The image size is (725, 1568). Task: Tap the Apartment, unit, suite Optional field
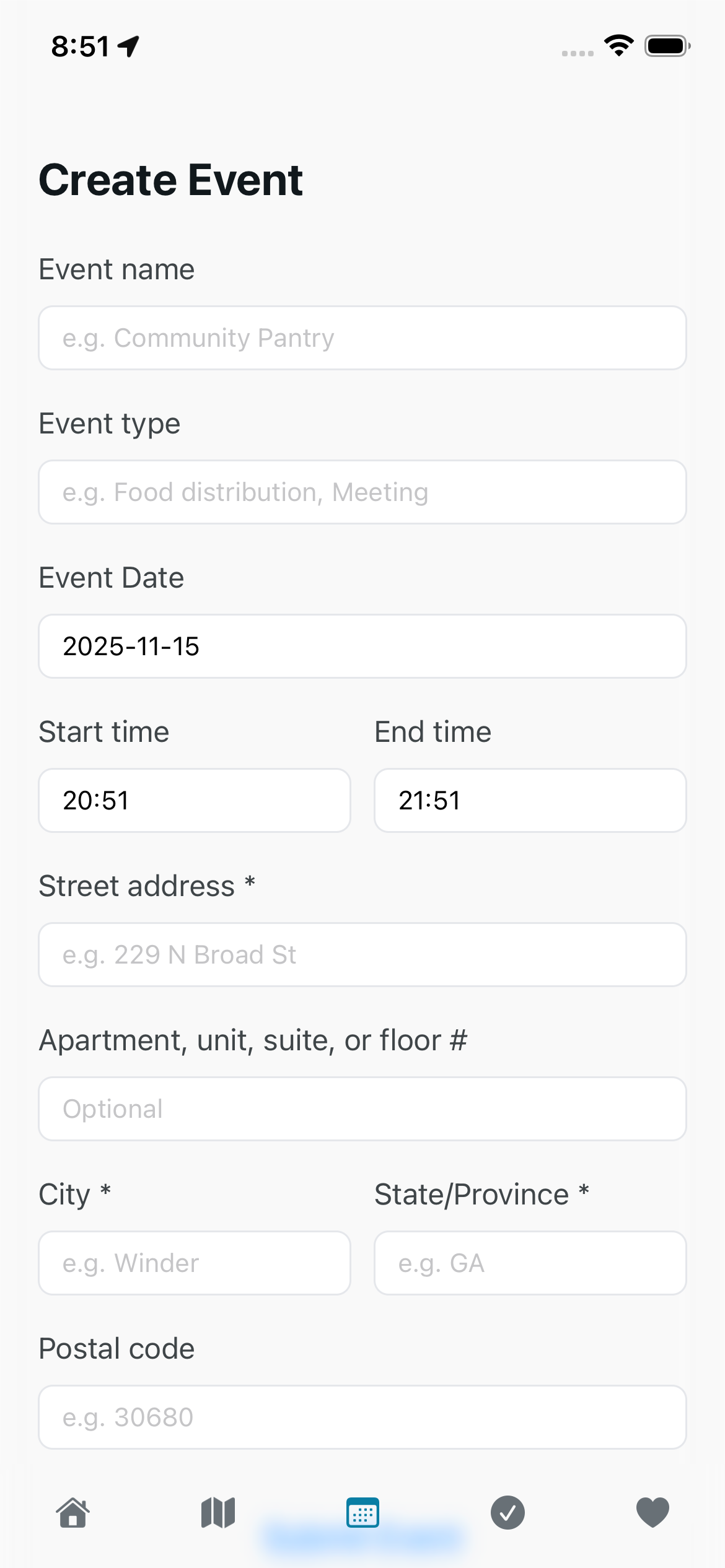pyautogui.click(x=362, y=1109)
